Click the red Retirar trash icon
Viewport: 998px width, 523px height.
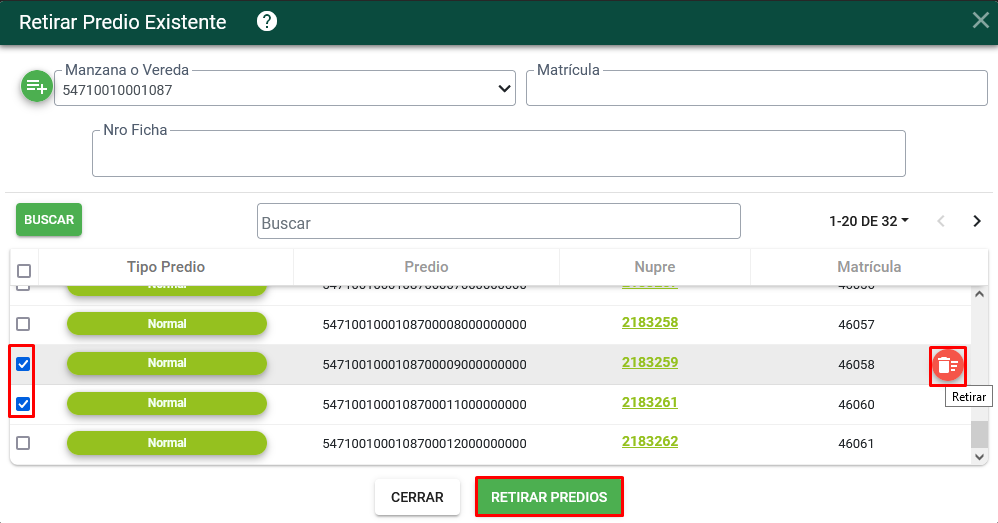(948, 366)
